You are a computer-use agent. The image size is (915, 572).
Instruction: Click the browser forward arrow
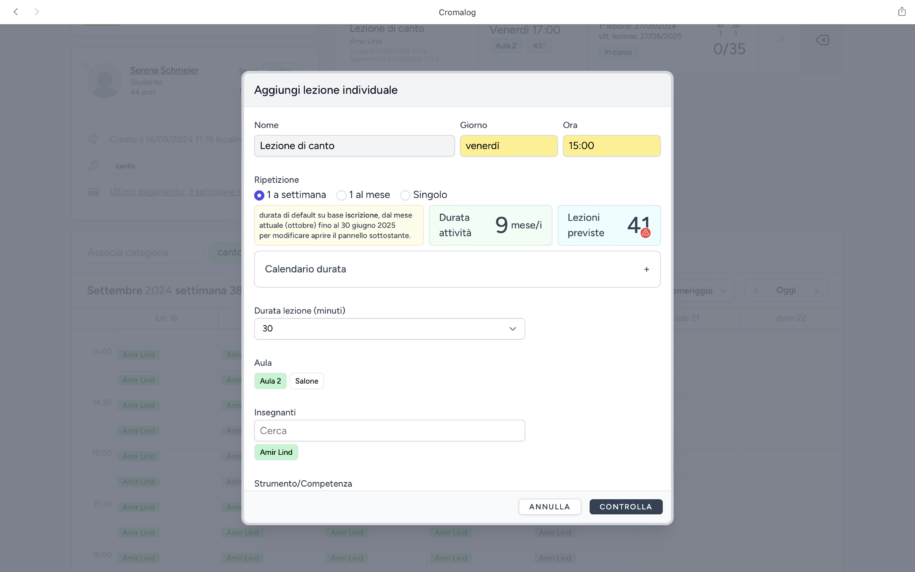point(37,12)
